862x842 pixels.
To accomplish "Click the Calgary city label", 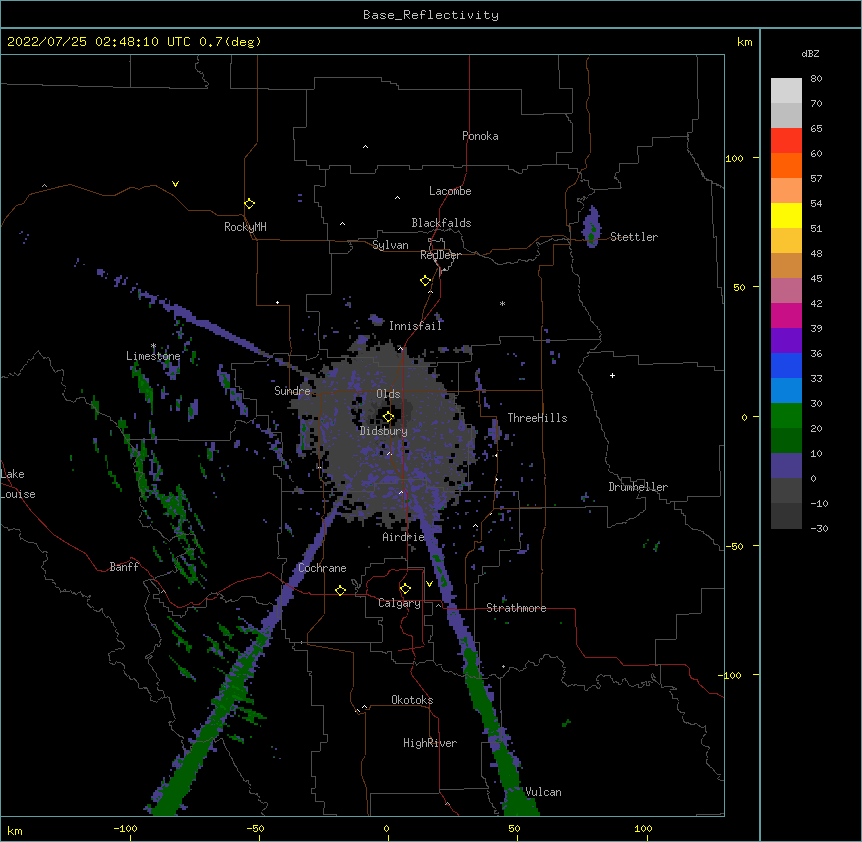I will pyautogui.click(x=399, y=603).
